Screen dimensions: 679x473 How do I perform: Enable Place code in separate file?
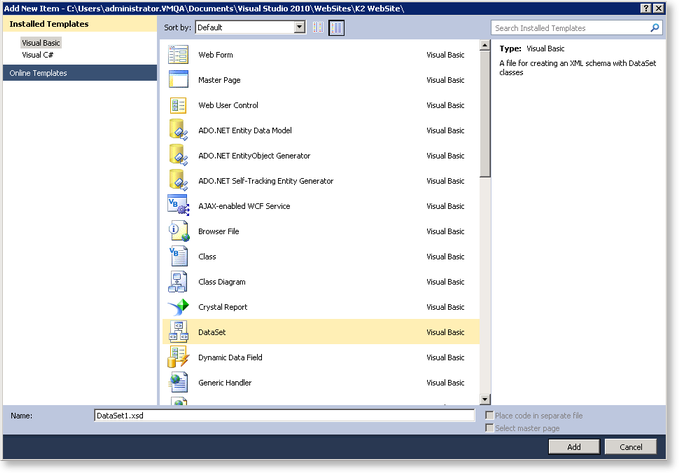pos(489,415)
